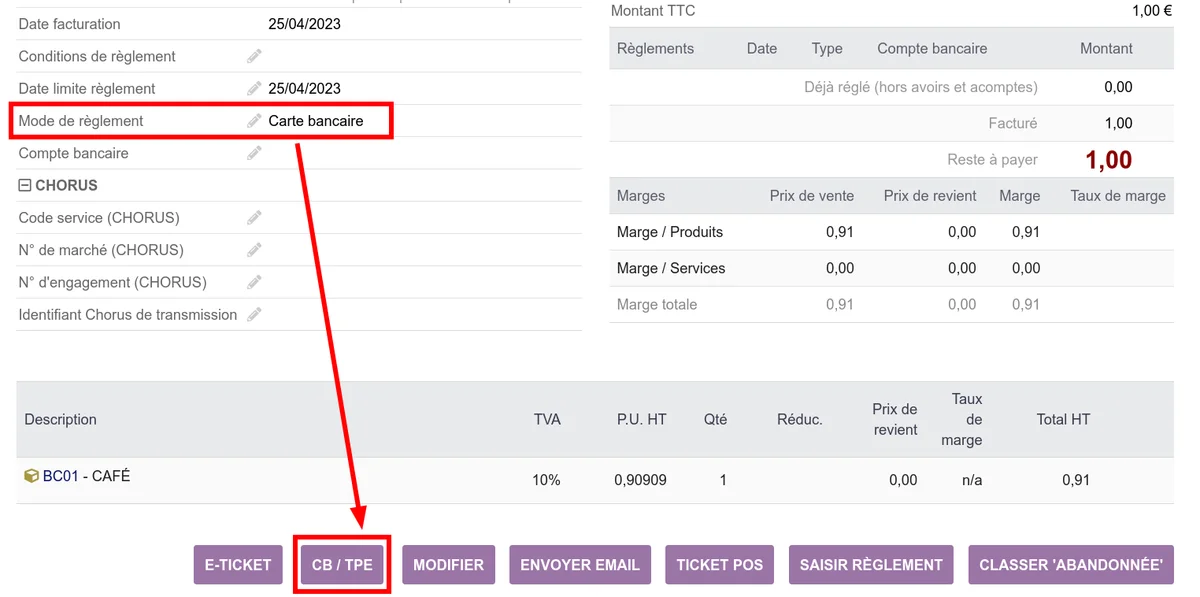1200x597 pixels.
Task: Click the 'Déjà réglé (hors avoirs et acomptes)' label
Action: (921, 87)
